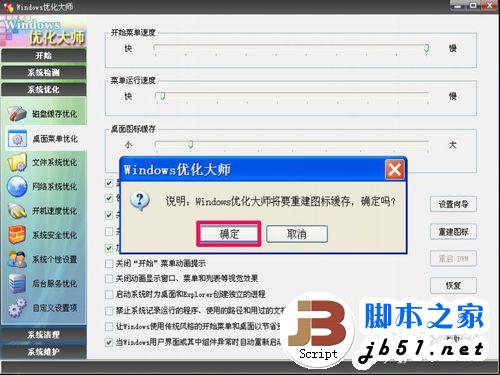The height and width of the screenshot is (375, 500).
Task: Enable 关闭动画显示窗口、菜单和列表等视觉效果 checkbox
Action: click(109, 279)
